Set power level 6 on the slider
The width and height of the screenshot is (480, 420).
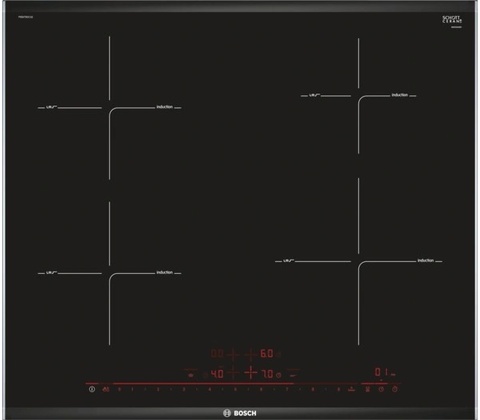(x=261, y=389)
